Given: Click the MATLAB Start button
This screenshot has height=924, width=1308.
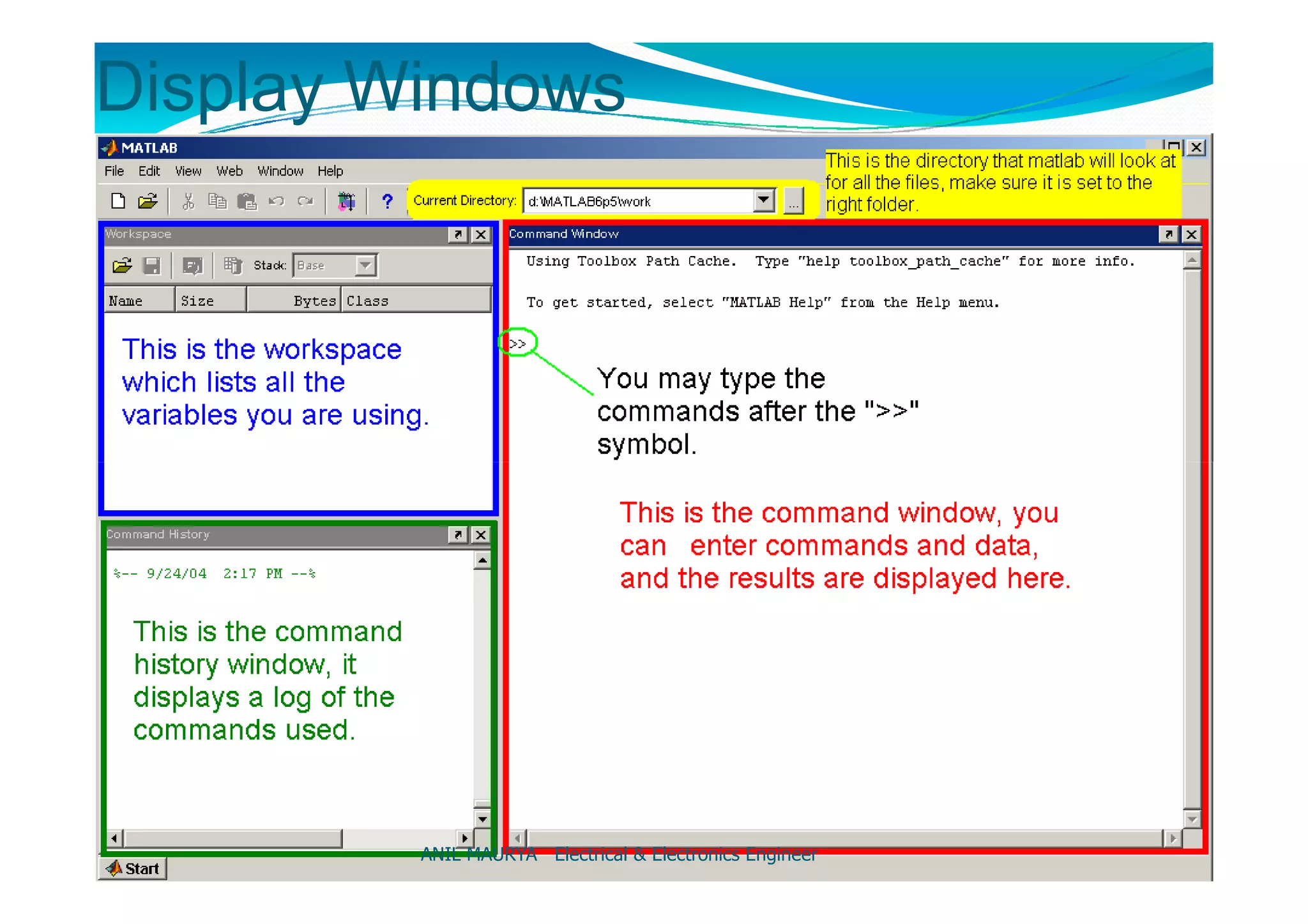Looking at the screenshot, I should coord(133,868).
